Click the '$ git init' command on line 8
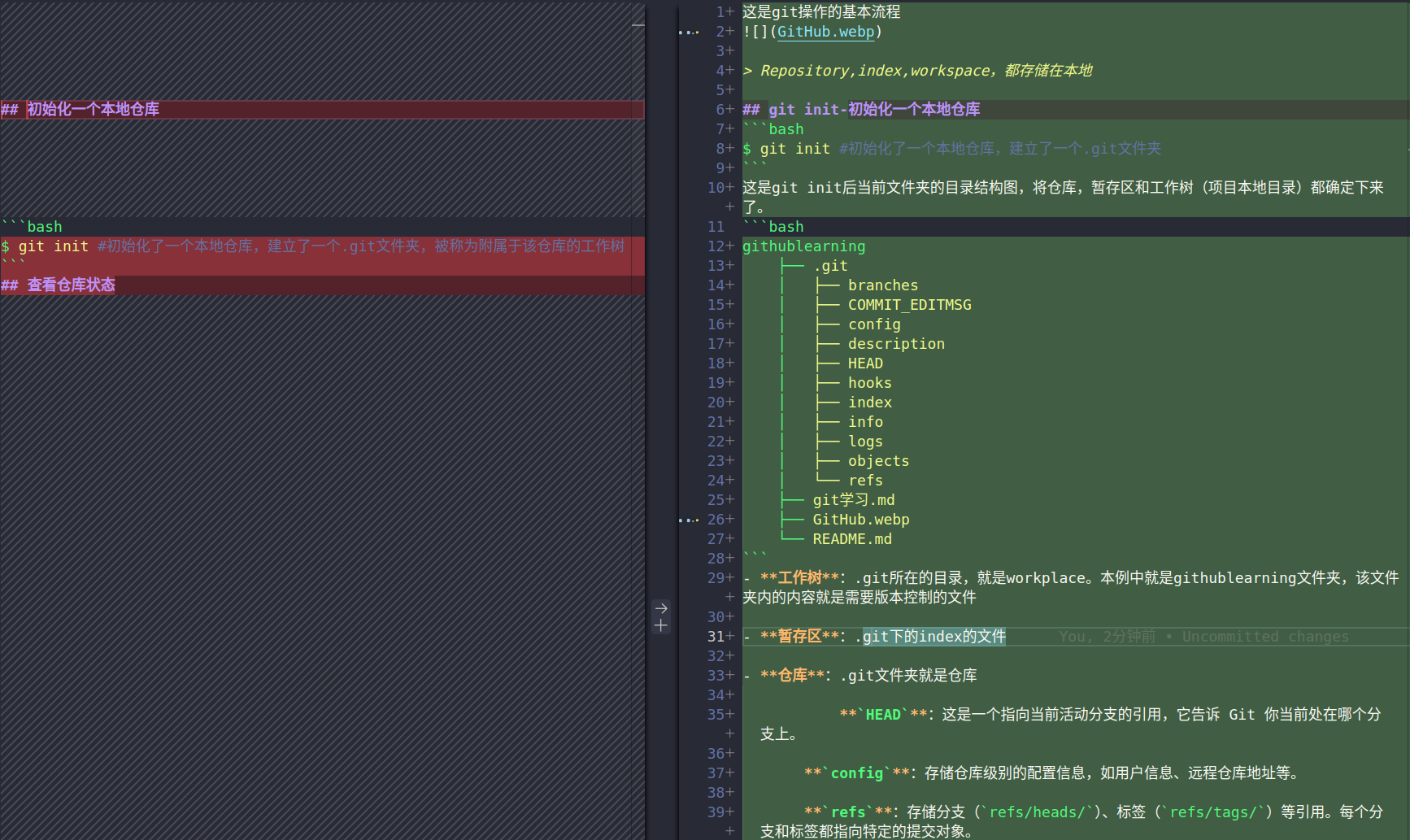Image resolution: width=1410 pixels, height=840 pixels. coord(786,149)
